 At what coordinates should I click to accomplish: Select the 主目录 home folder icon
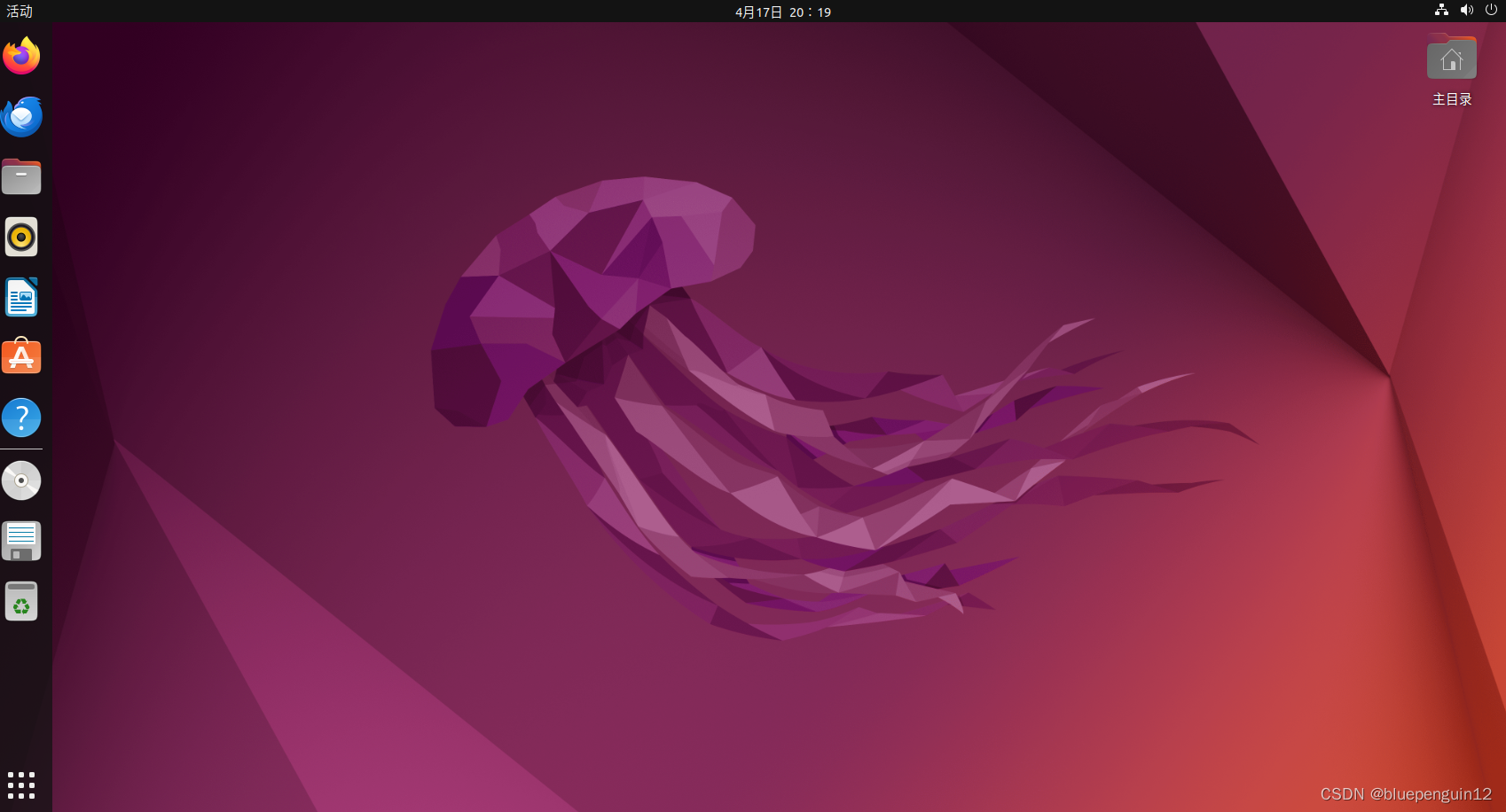[x=1452, y=57]
